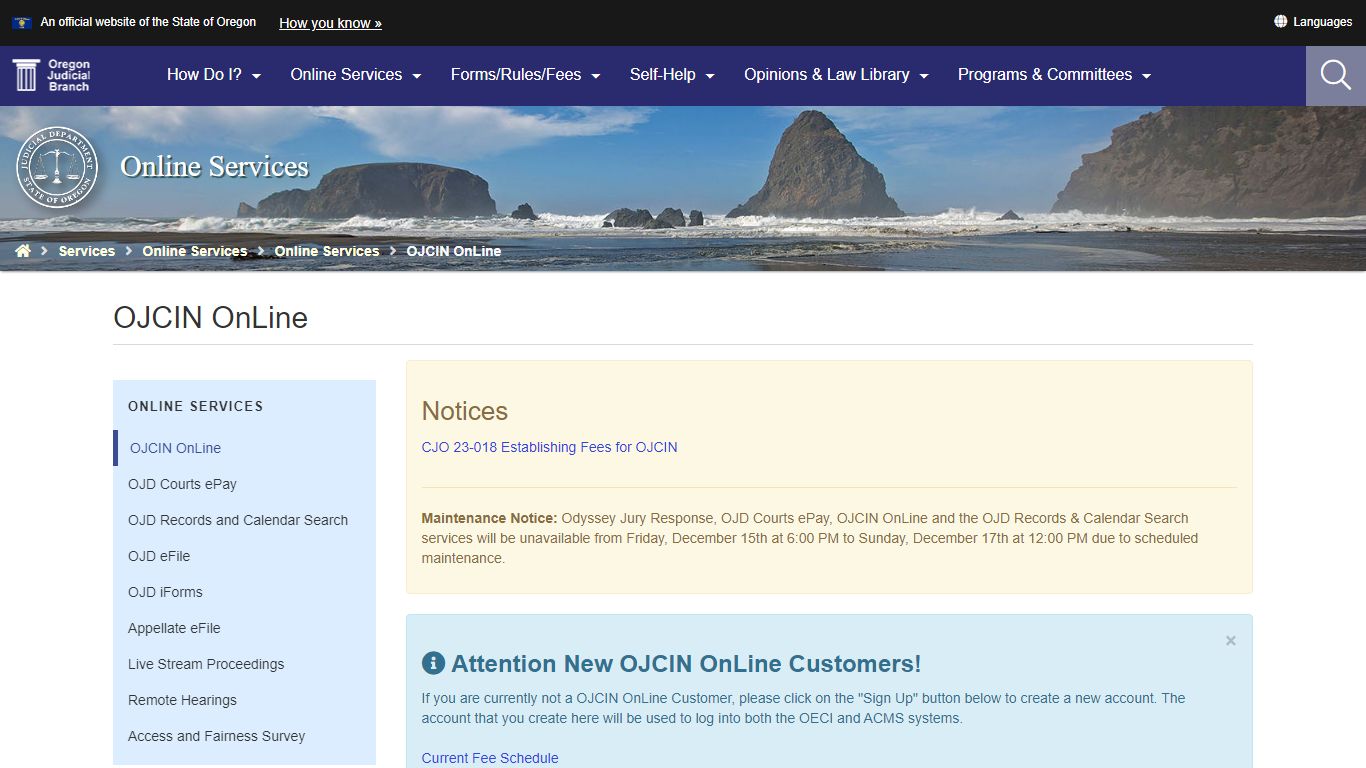Click the Oregon Judicial Branch logo
Screen dimensions: 1366x768
point(51,75)
